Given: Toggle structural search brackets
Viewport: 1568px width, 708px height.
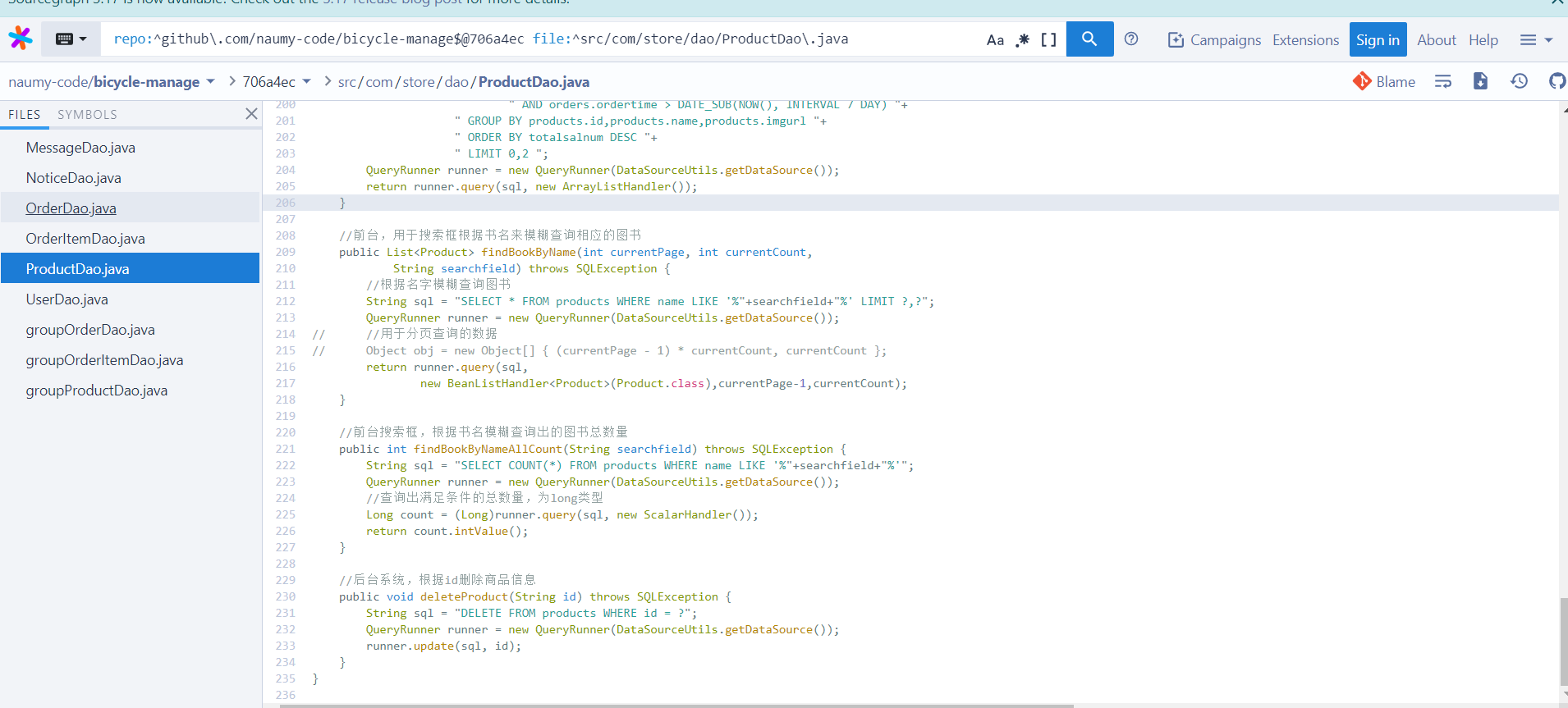Looking at the screenshot, I should (1048, 39).
